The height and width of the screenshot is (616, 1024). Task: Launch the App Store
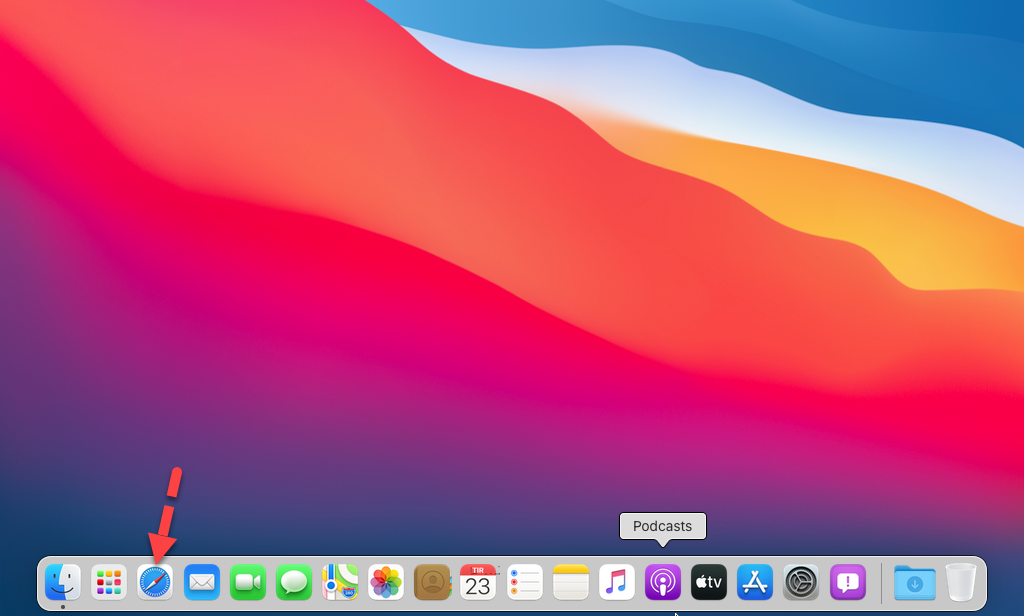coord(755,581)
